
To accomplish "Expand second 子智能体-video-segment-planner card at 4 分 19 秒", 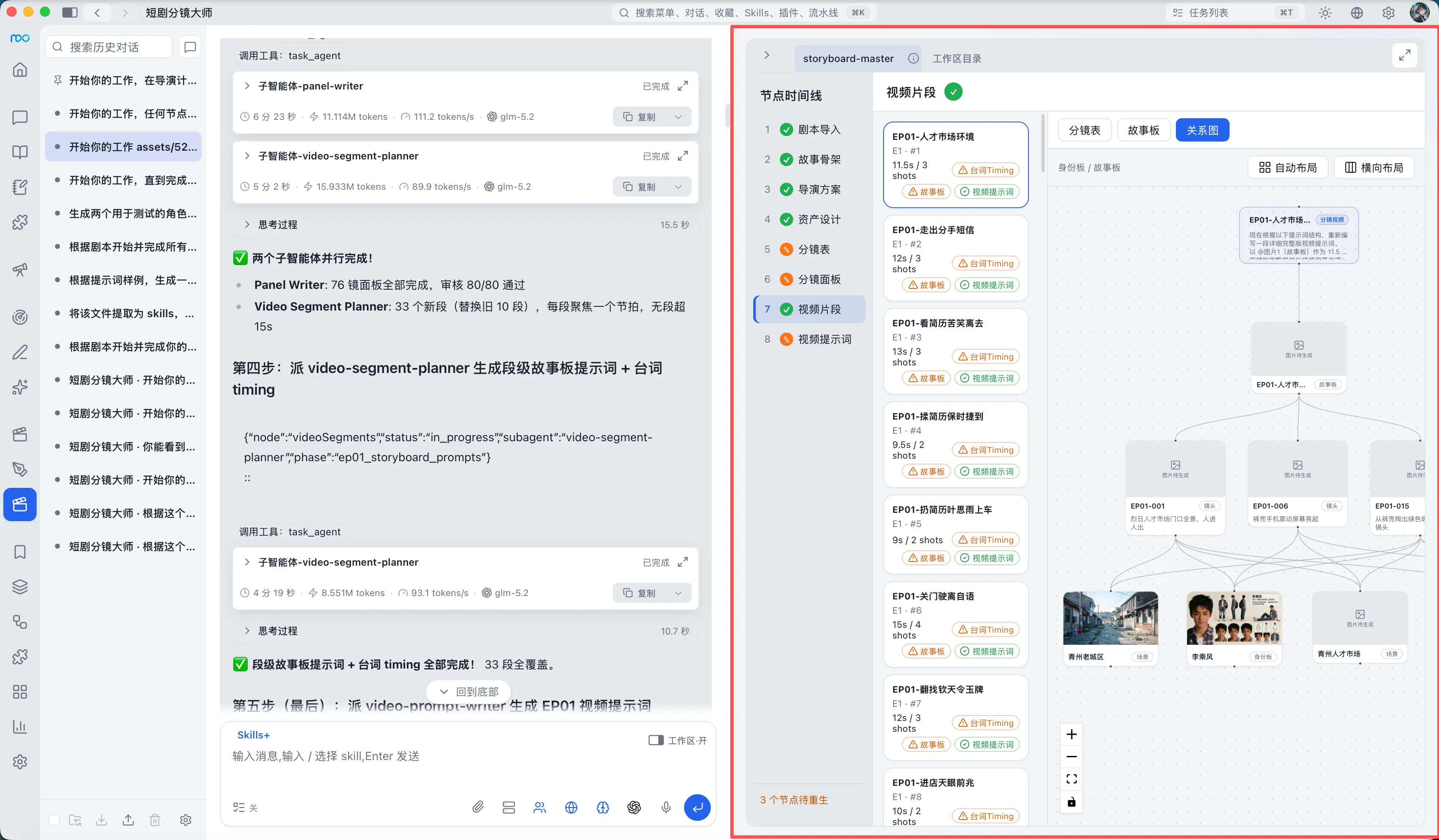I will coord(246,562).
